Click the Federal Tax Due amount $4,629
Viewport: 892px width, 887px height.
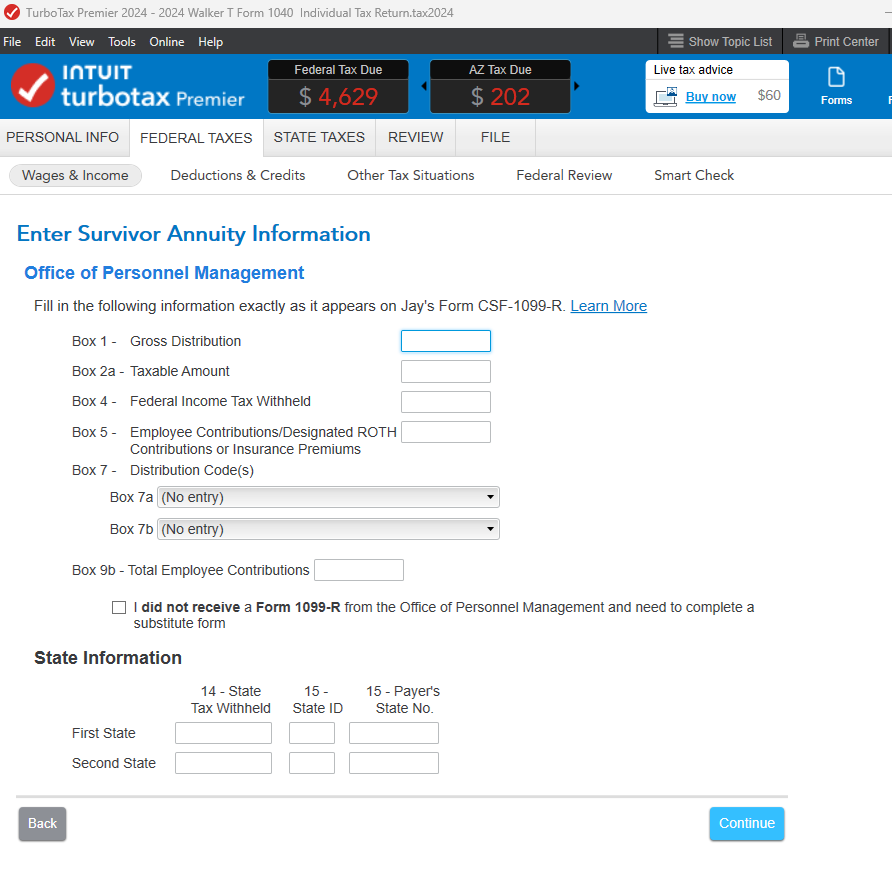pos(338,97)
